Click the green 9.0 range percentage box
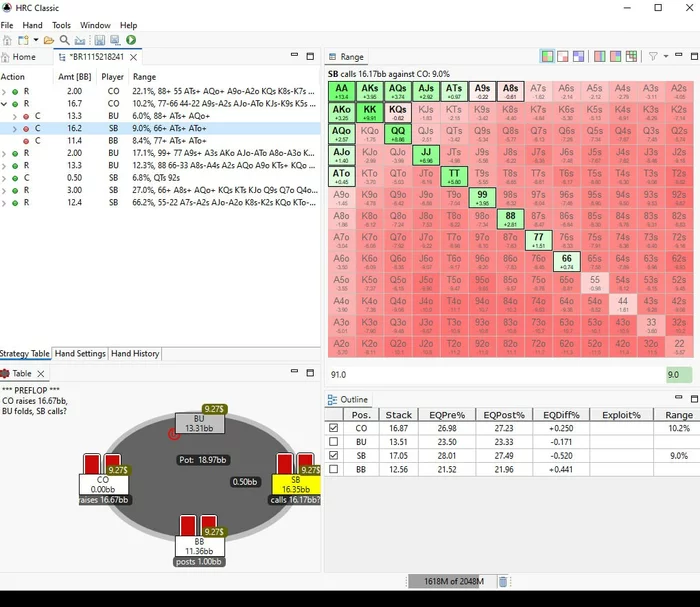This screenshot has height=607, width=700. pyautogui.click(x=679, y=375)
